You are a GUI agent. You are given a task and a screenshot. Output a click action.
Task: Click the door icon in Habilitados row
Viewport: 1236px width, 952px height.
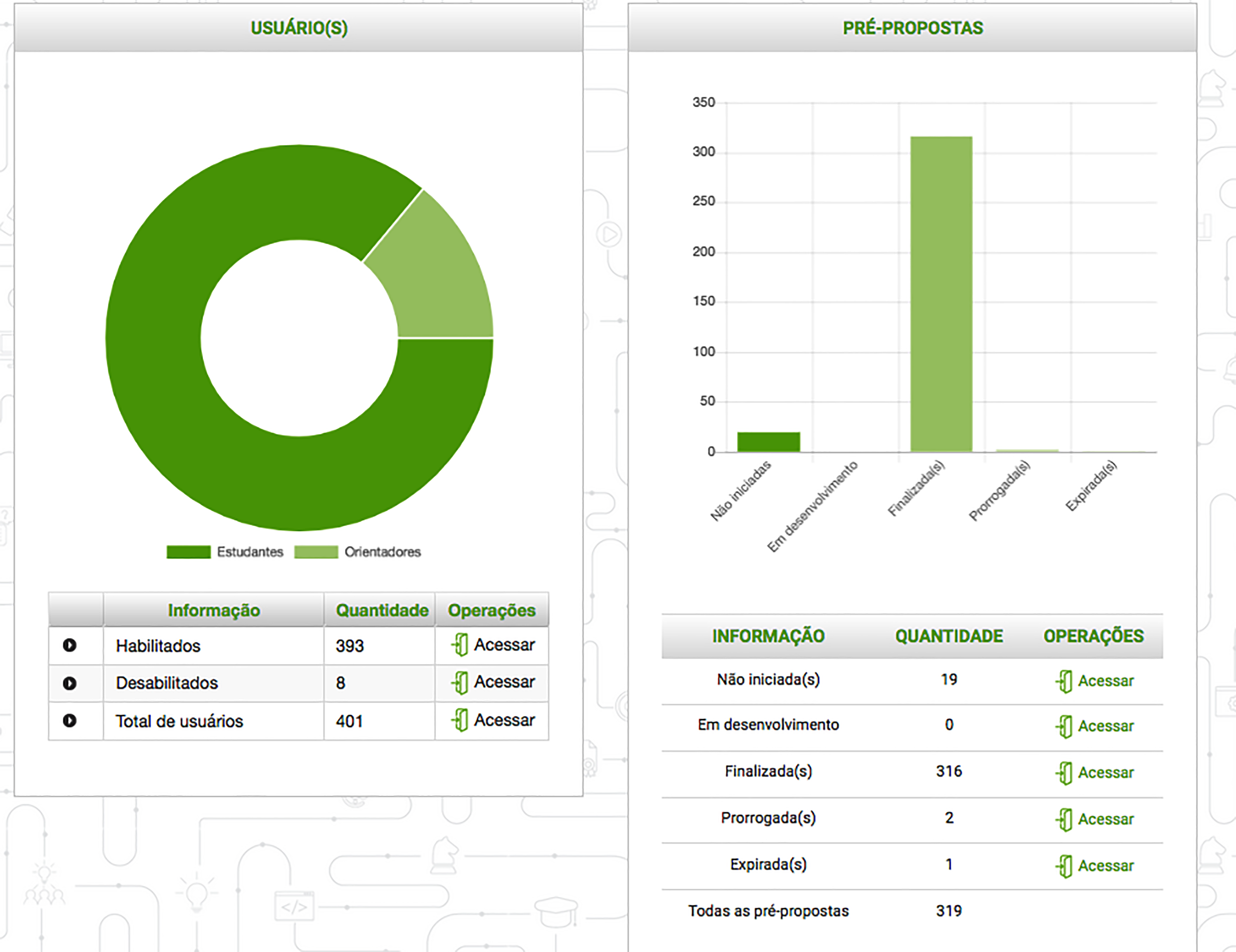coord(460,645)
